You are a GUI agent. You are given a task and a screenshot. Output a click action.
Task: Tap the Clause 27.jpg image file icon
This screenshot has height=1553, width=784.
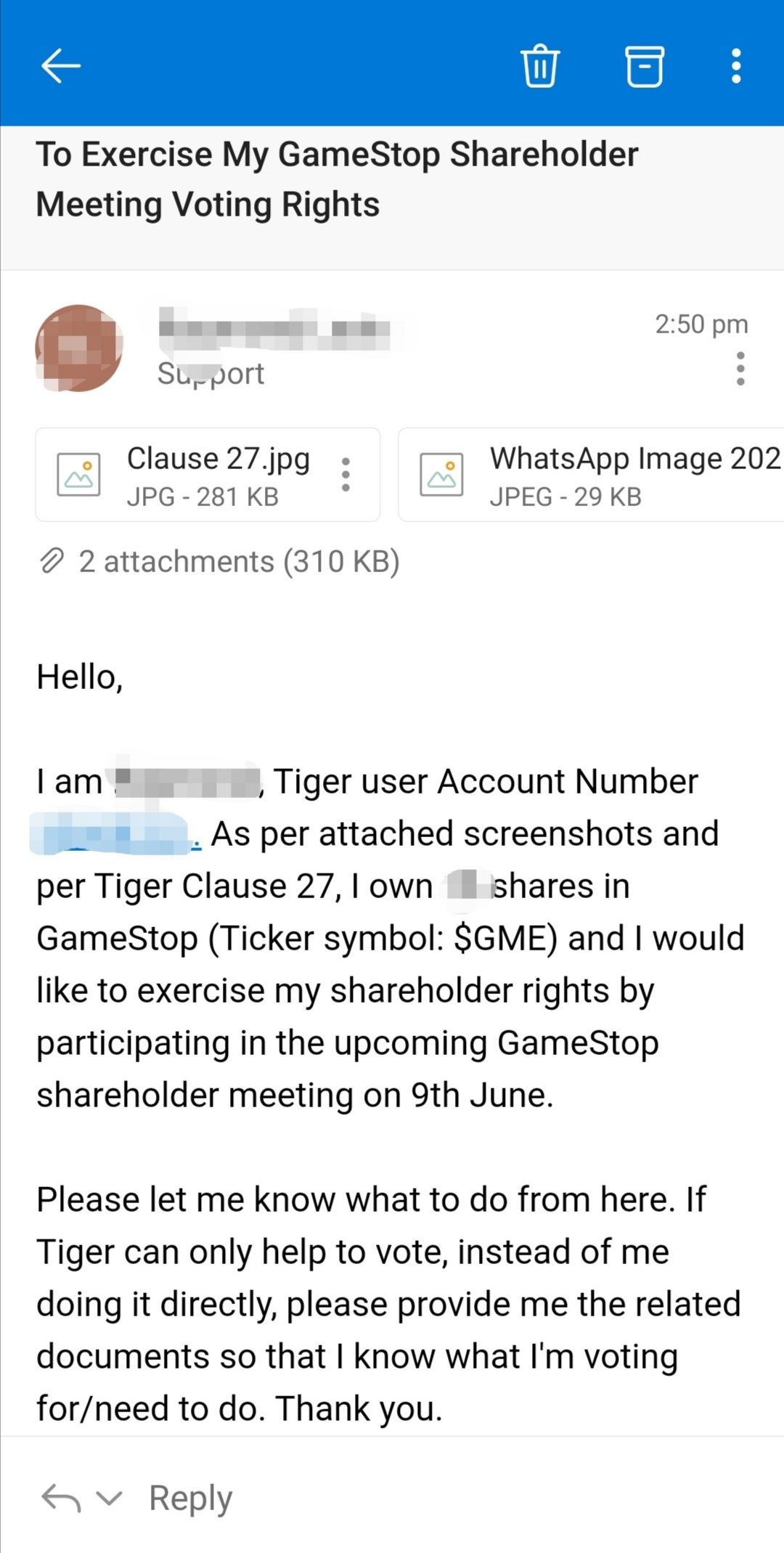point(78,475)
